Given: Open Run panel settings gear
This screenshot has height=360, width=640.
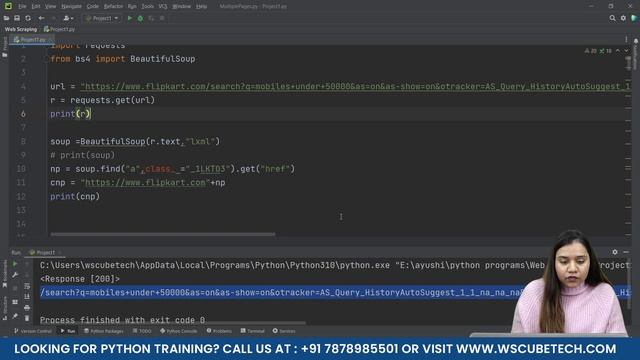Looking at the screenshot, I should tap(615, 252).
